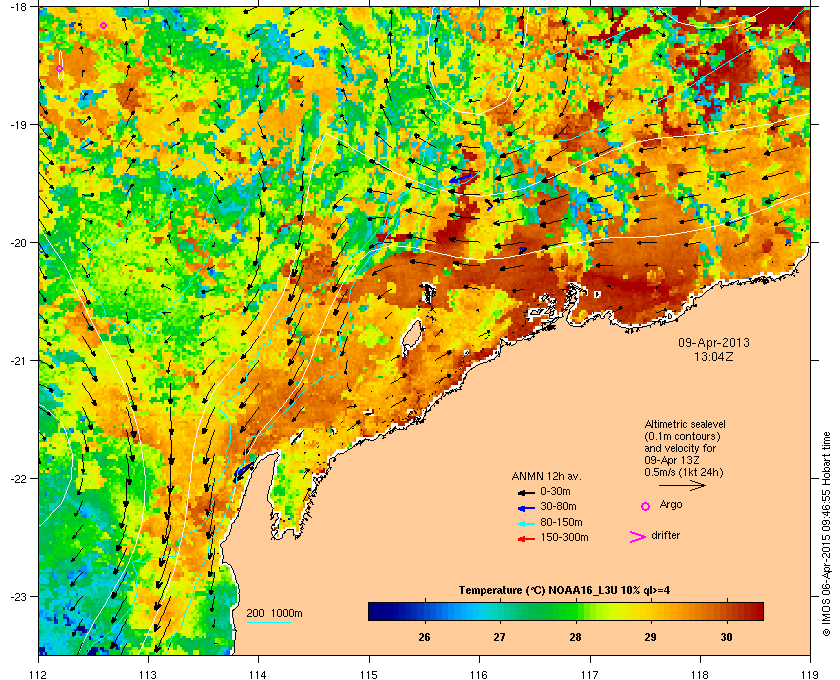Click the 'Argo' legend label
This screenshot has height=680, width=840.
(671, 505)
